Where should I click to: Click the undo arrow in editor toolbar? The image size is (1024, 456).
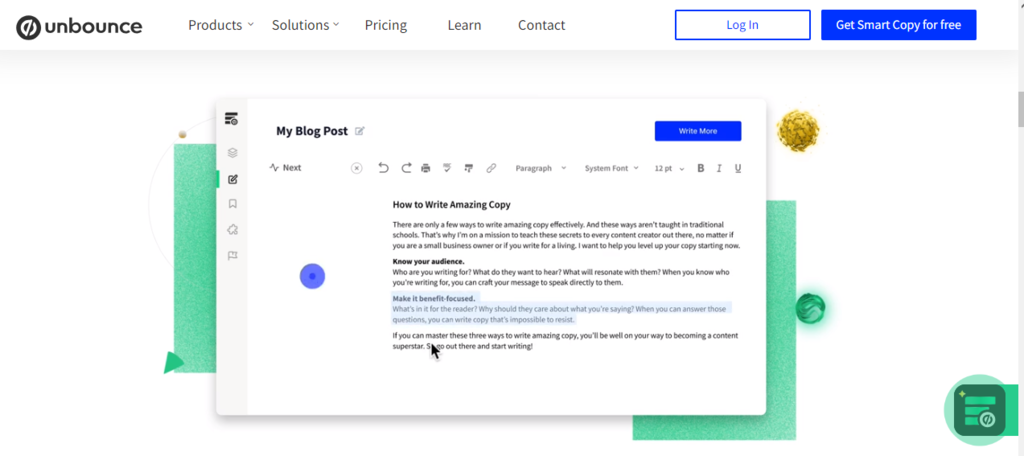pos(383,168)
